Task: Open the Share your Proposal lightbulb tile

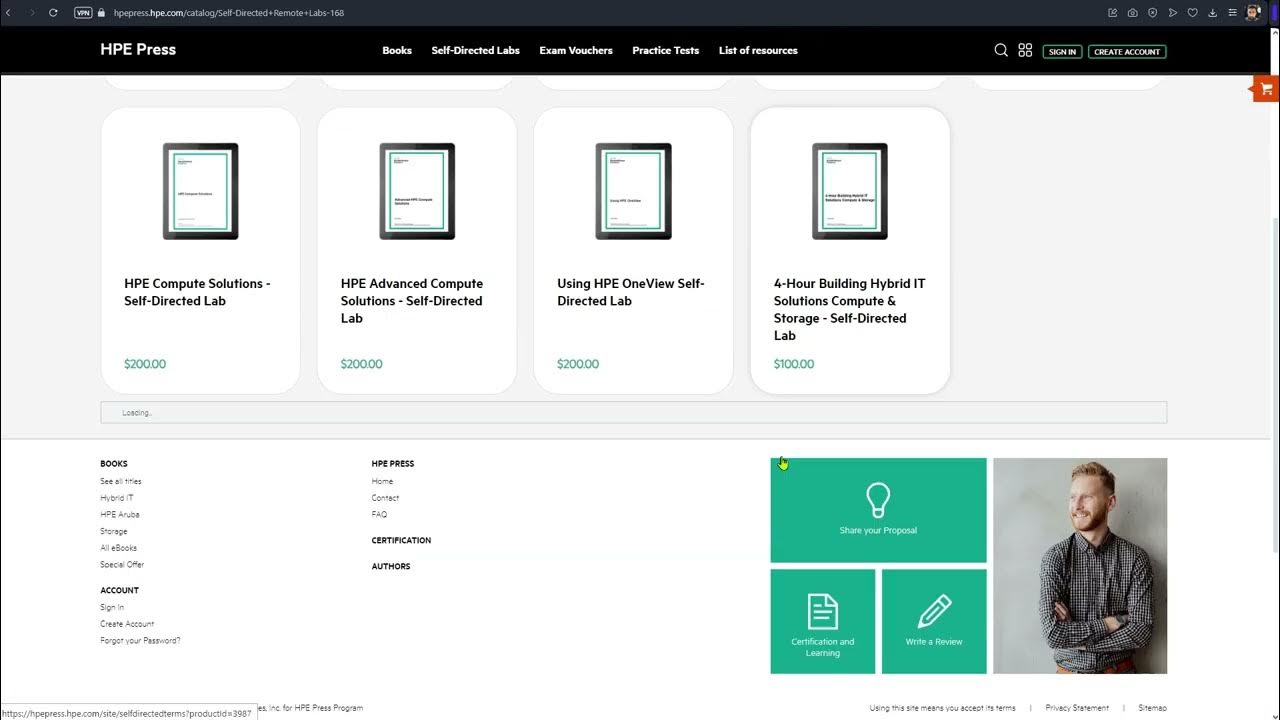Action: coord(878,510)
